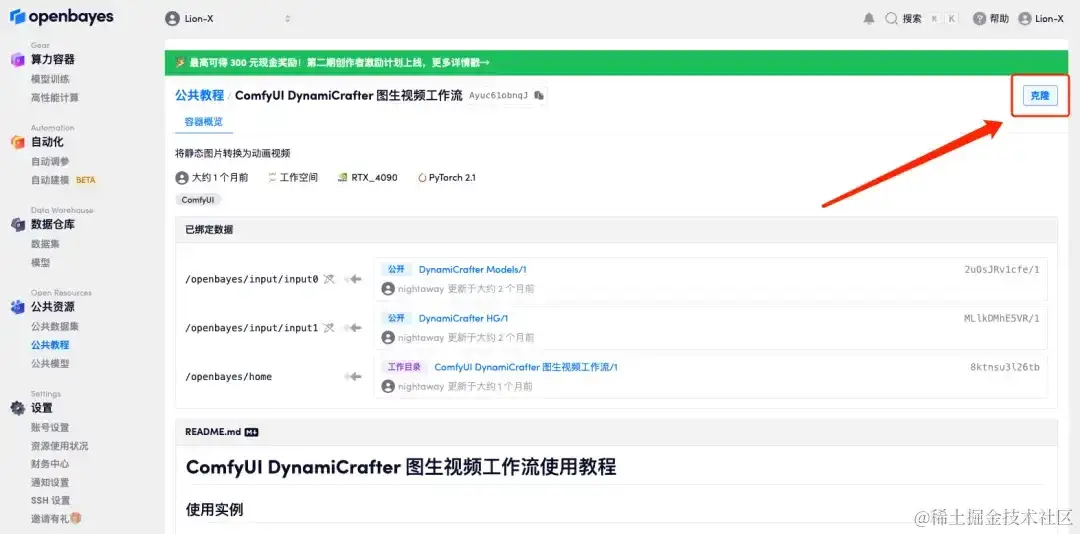The height and width of the screenshot is (534, 1080).
Task: Open 邀请有礼 in the sidebar
Action: coord(56,518)
